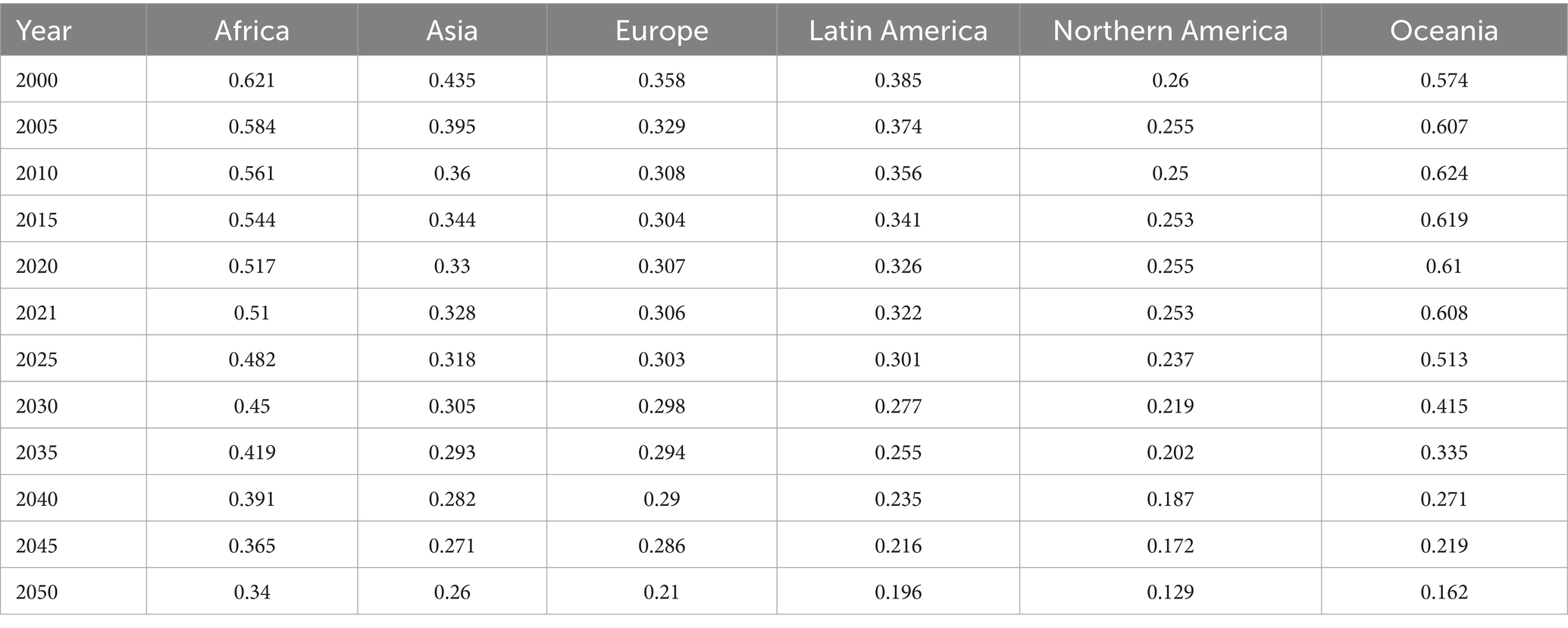Click Northern America value 0.237
1568x628 pixels.
click(1170, 360)
